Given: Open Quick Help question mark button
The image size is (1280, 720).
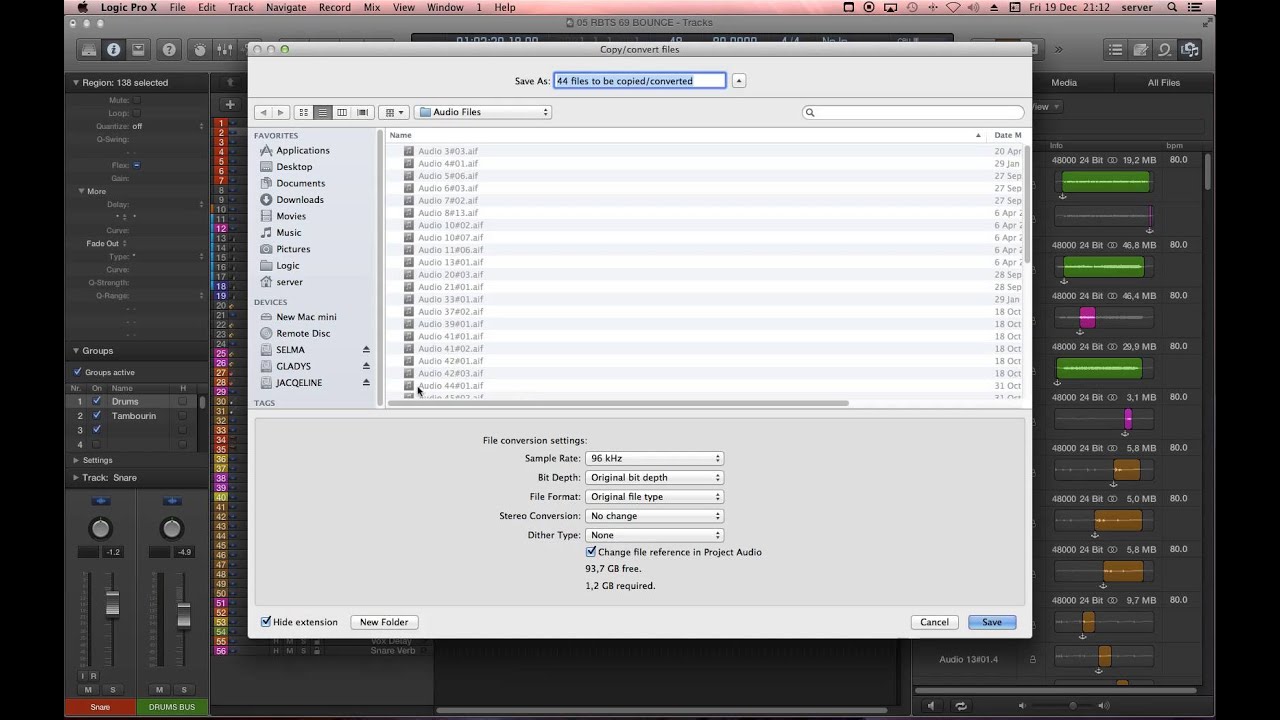Looking at the screenshot, I should [169, 49].
